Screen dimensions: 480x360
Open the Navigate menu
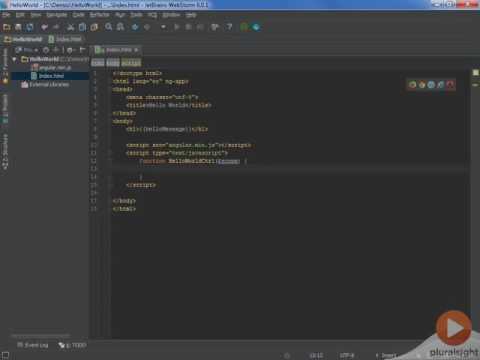pos(57,15)
